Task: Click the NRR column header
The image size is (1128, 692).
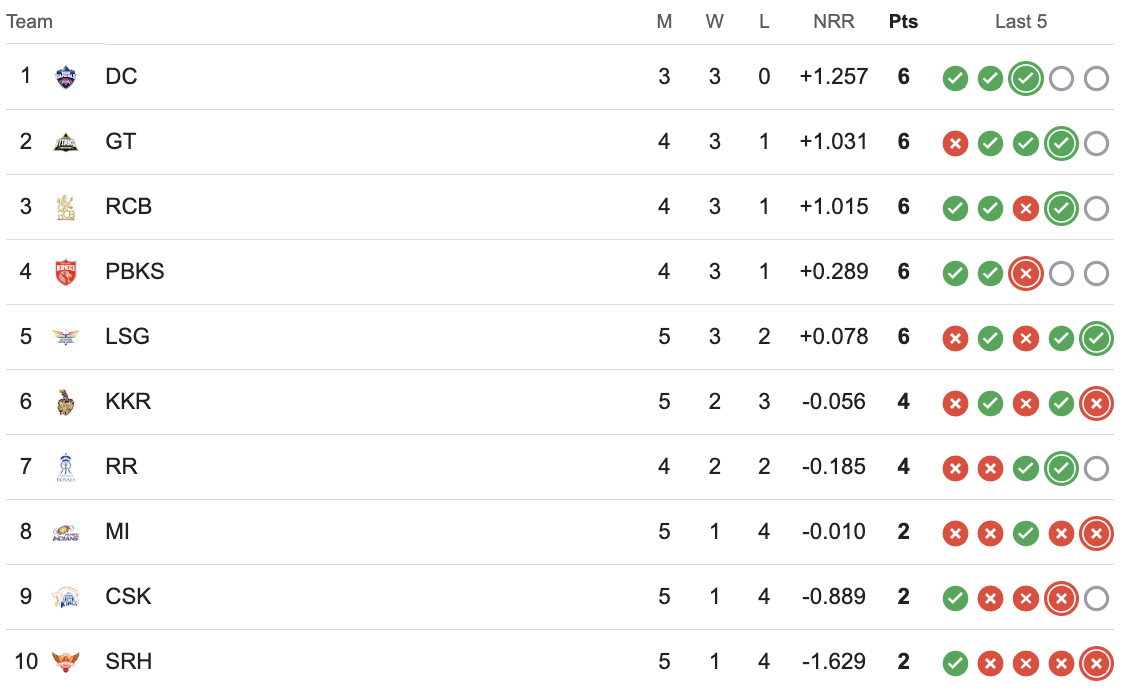Action: pos(834,22)
